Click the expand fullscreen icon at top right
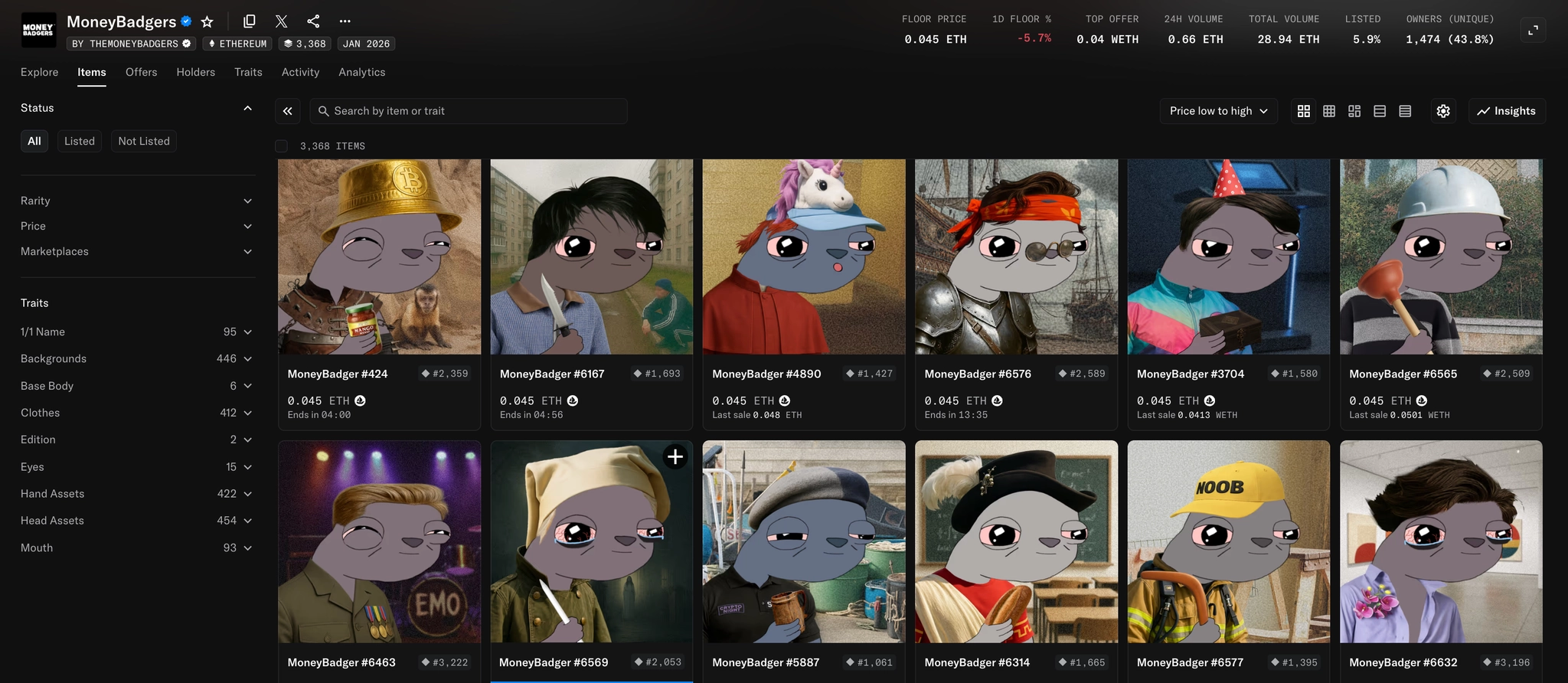 pos(1533,30)
